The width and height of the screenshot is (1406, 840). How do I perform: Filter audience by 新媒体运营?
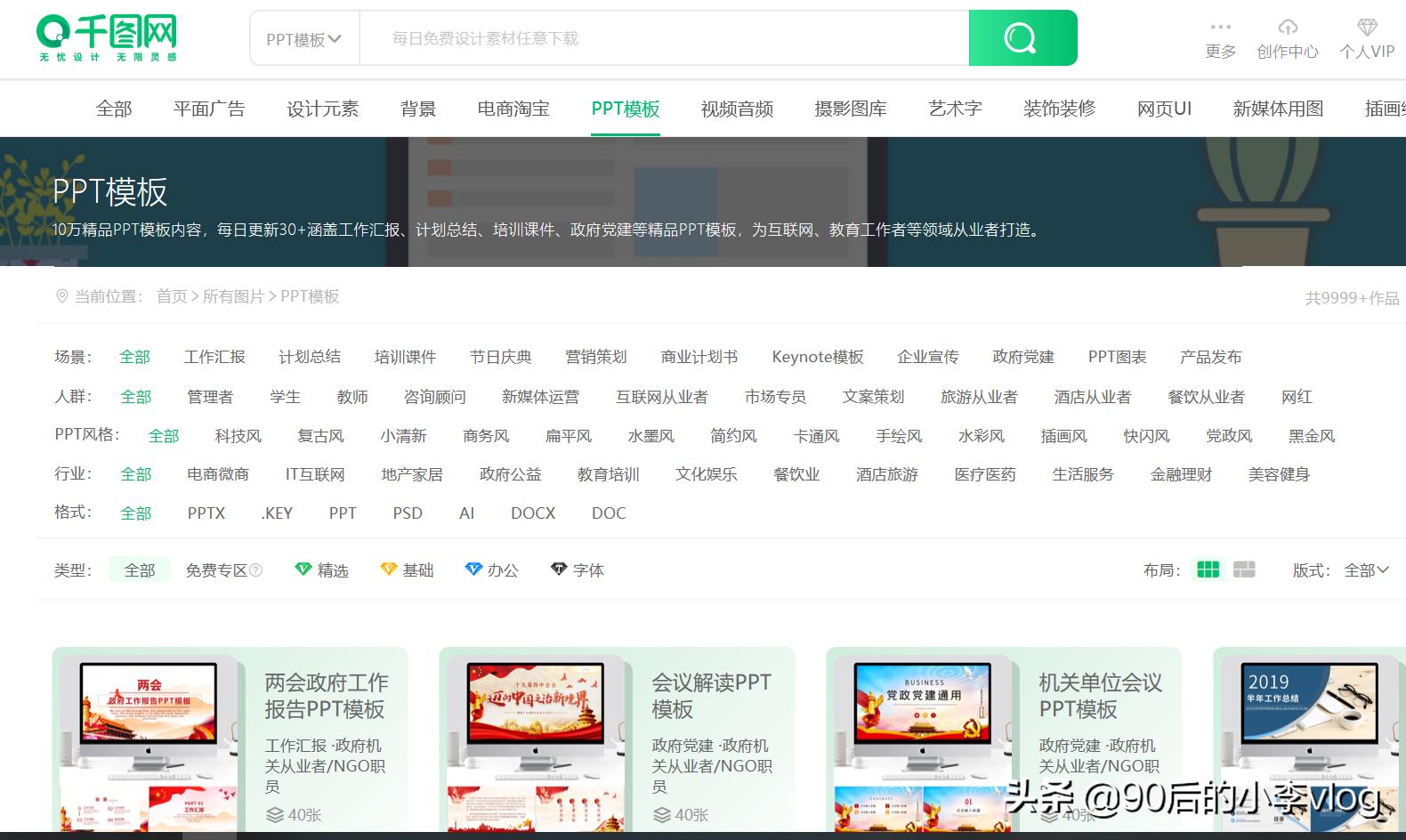pos(540,397)
